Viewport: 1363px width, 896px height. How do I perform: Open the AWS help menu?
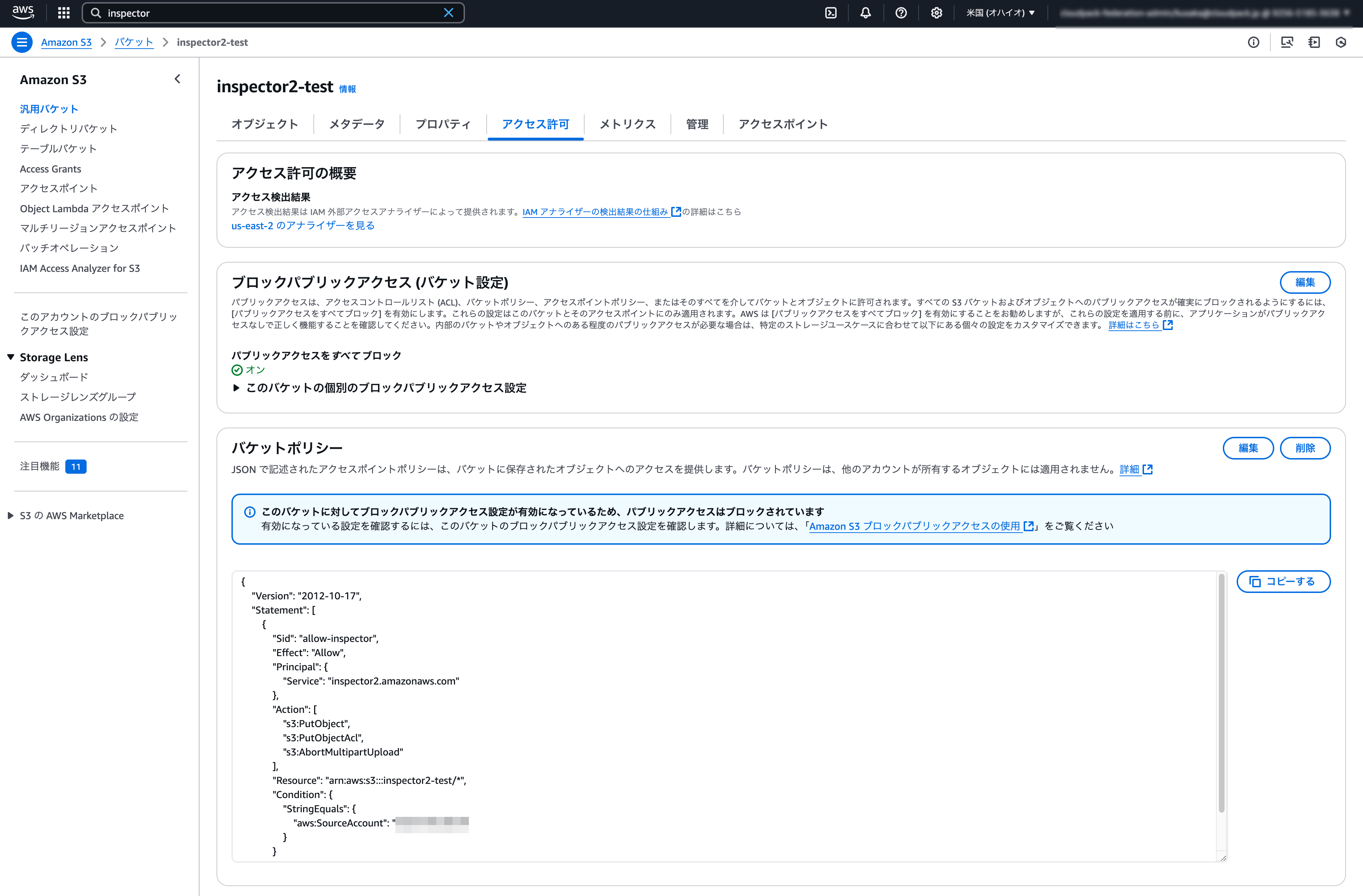click(901, 12)
